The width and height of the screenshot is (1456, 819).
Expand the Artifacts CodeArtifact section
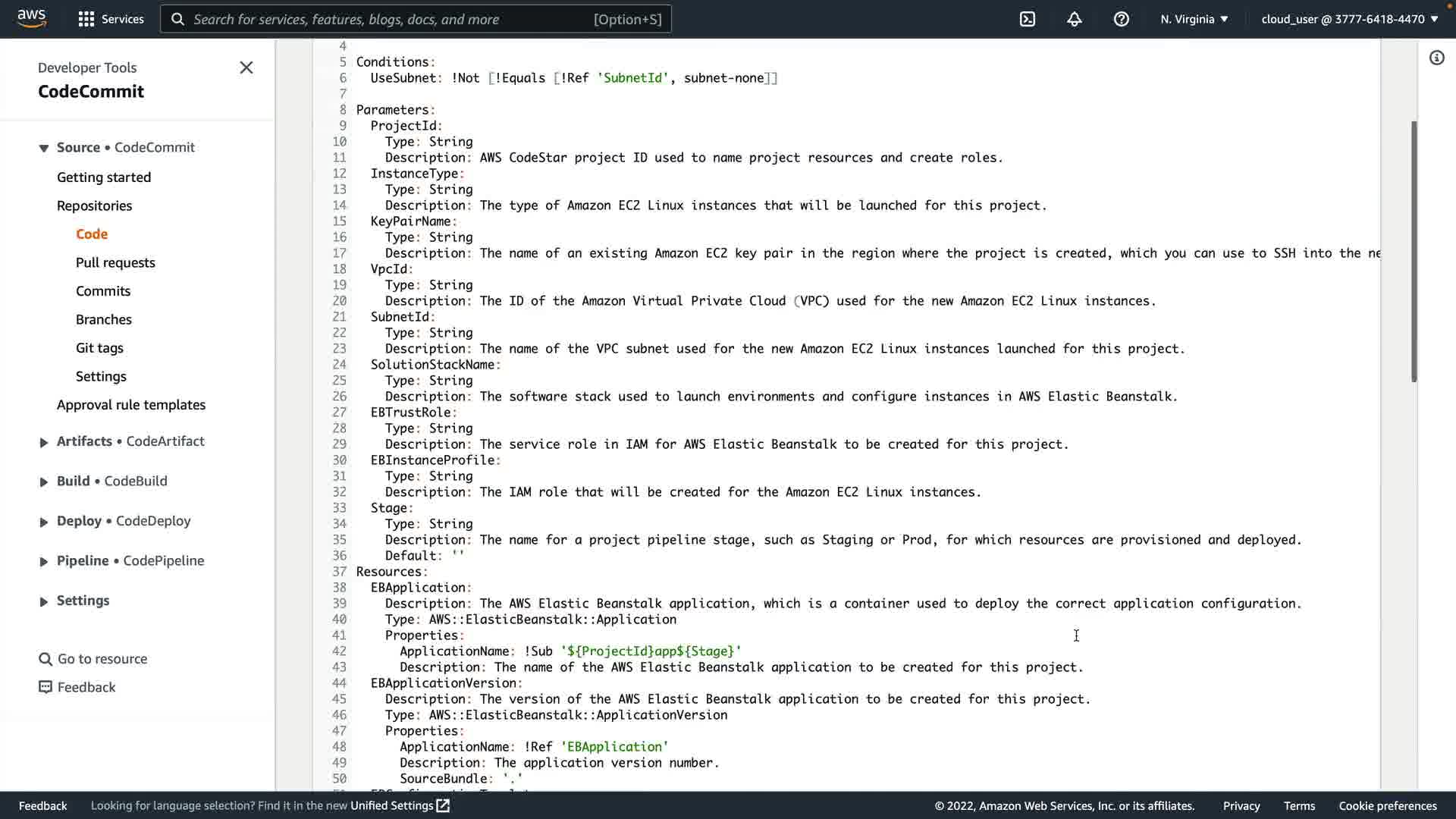43,442
